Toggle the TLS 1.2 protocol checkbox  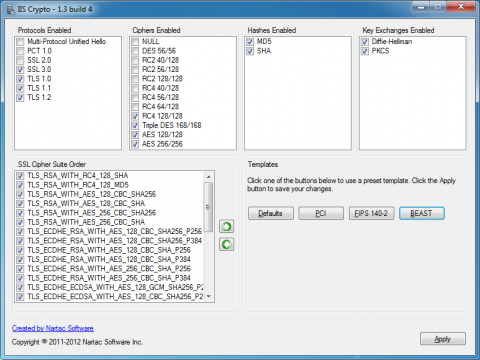click(21, 98)
